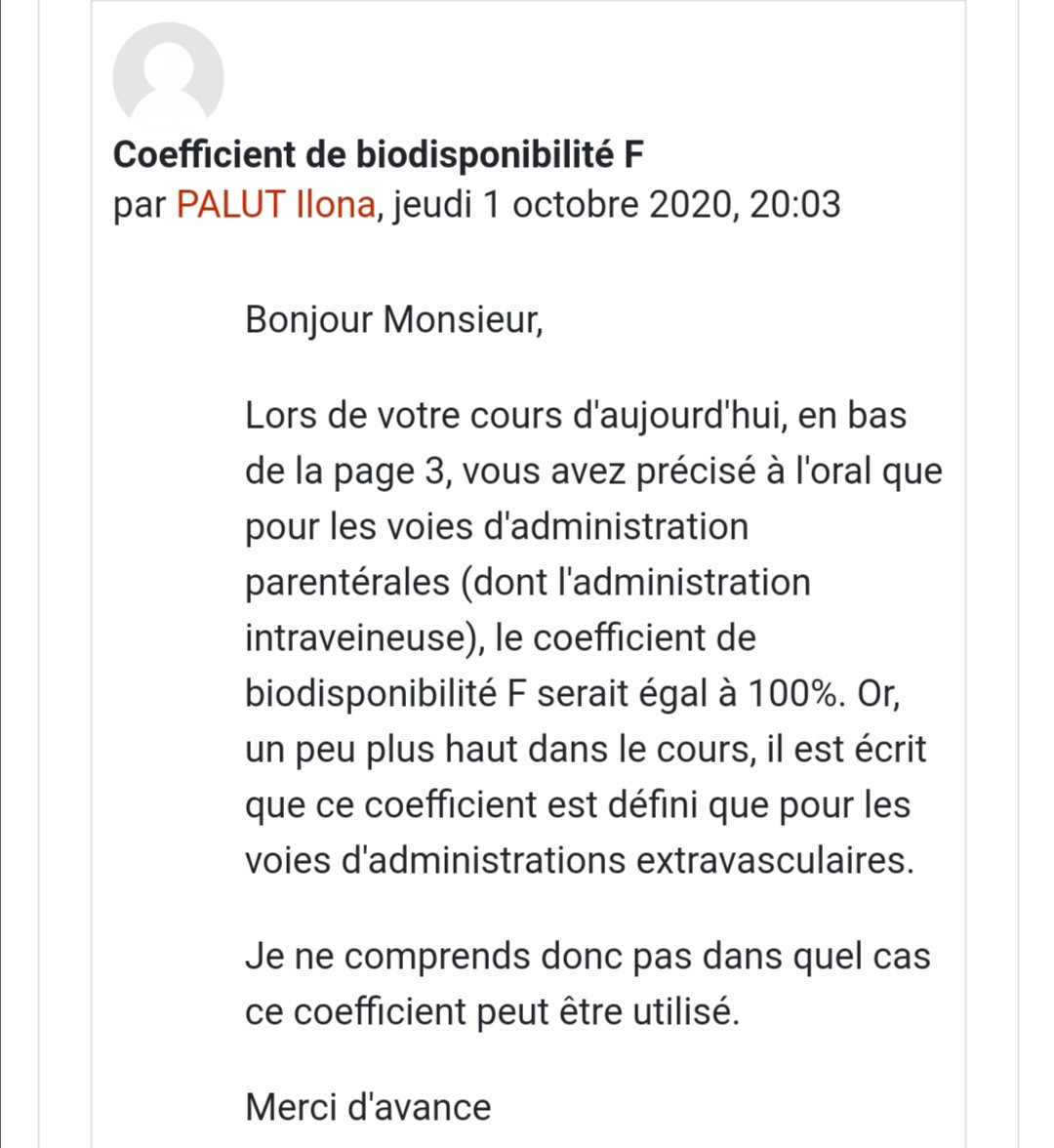Click the "100%" value in the message
The image size is (1054, 1148).
(x=792, y=694)
